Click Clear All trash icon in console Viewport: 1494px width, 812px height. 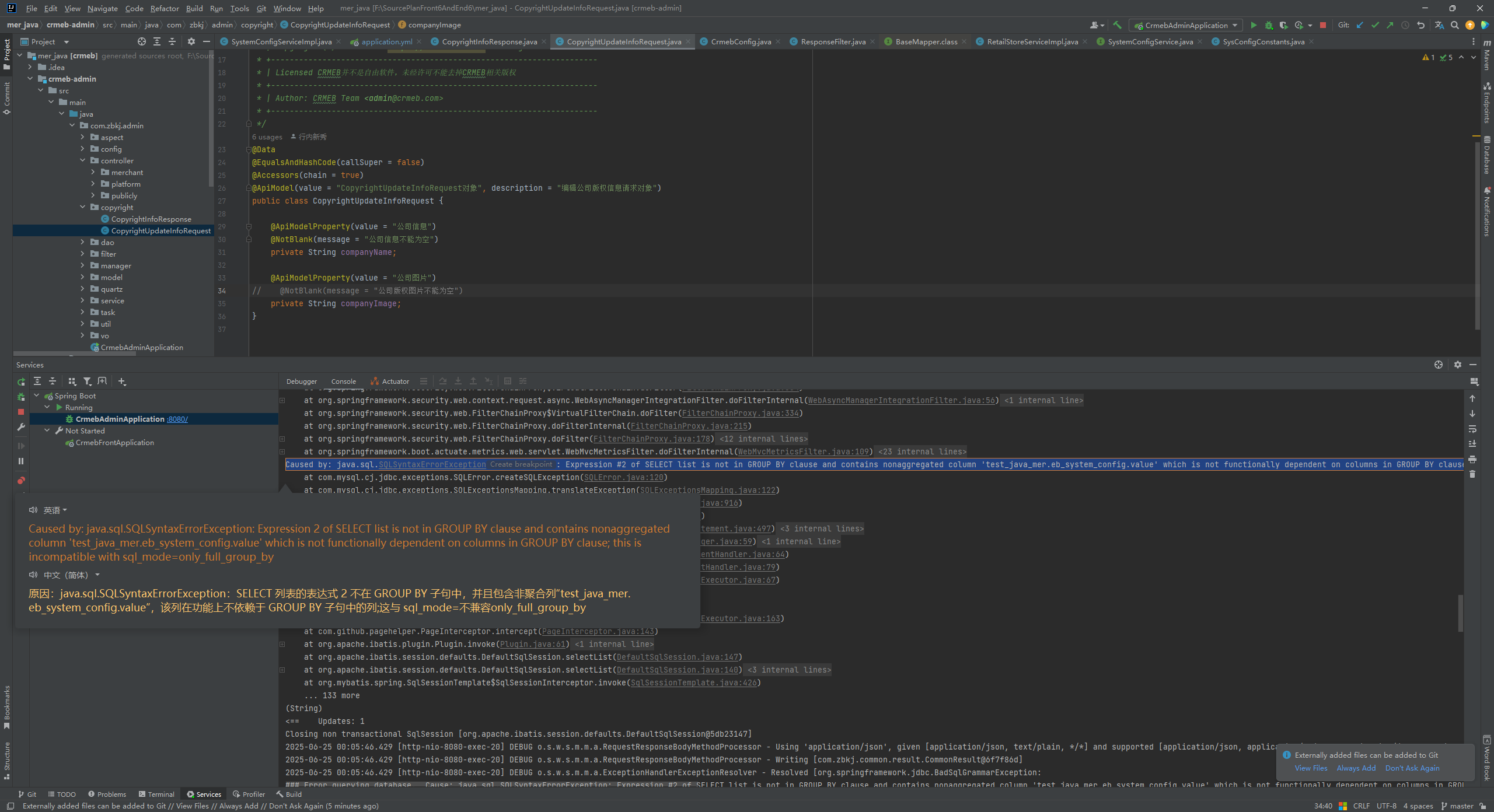click(x=1472, y=474)
